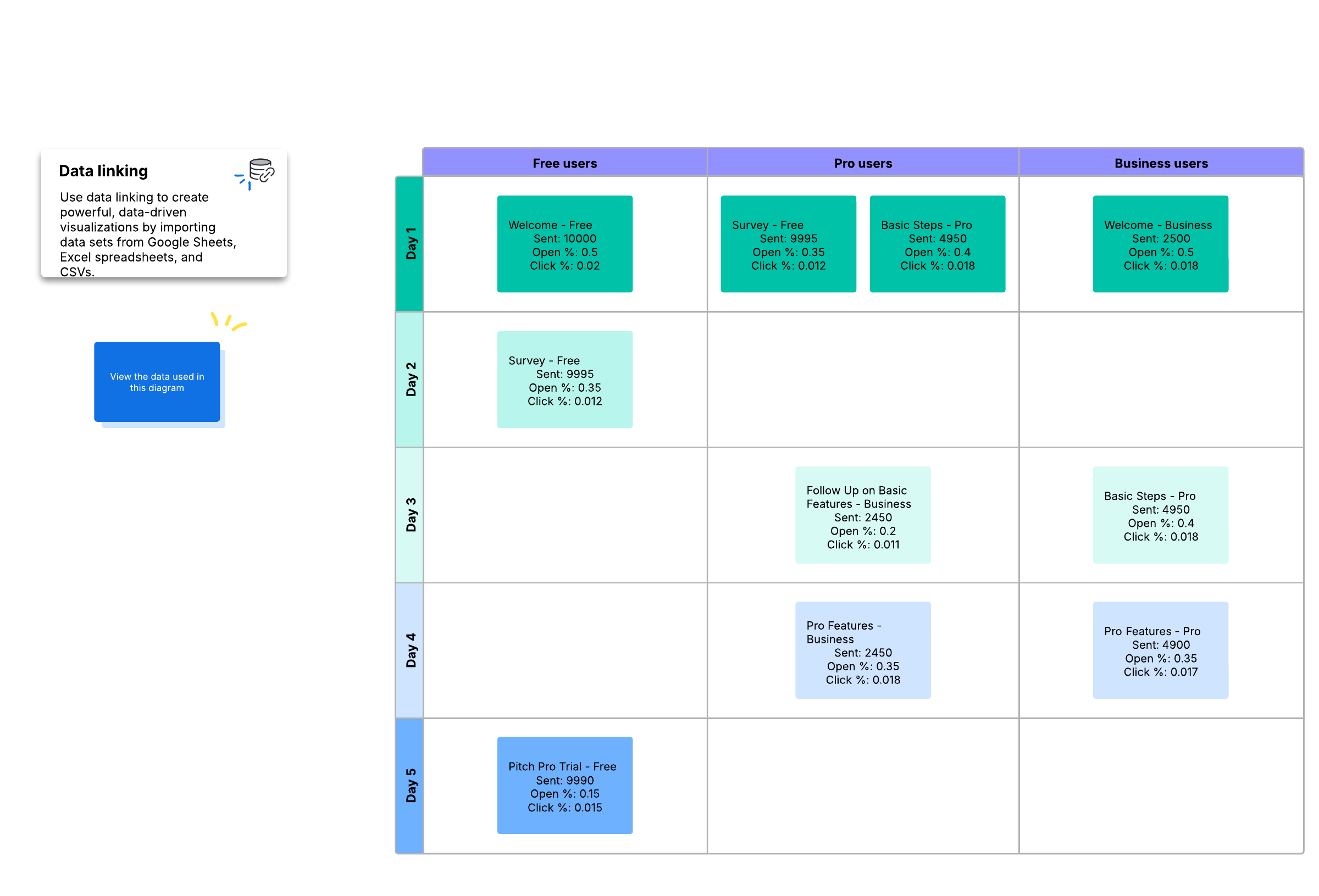Select the Day 1 Basic Steps - Pro card
This screenshot has height=896, width=1319.
pos(938,244)
